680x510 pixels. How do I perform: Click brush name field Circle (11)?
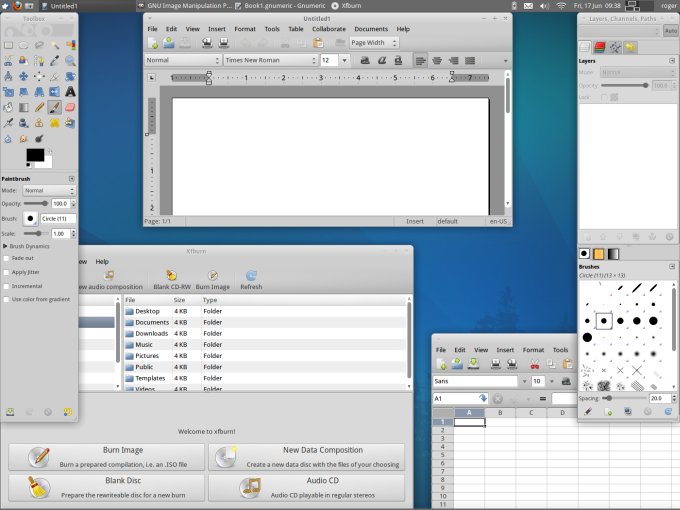58,219
